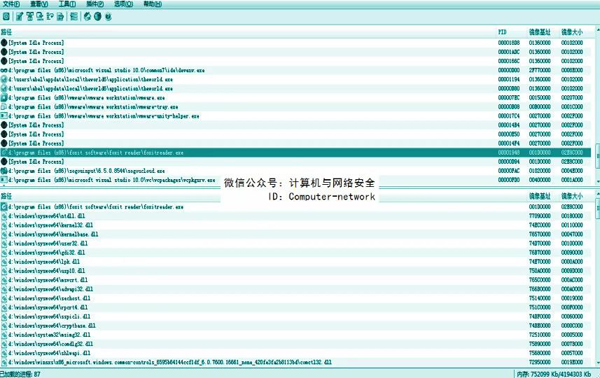Select the highlighted foxitreader.exe process row
600x378 pixels.
click(295, 153)
